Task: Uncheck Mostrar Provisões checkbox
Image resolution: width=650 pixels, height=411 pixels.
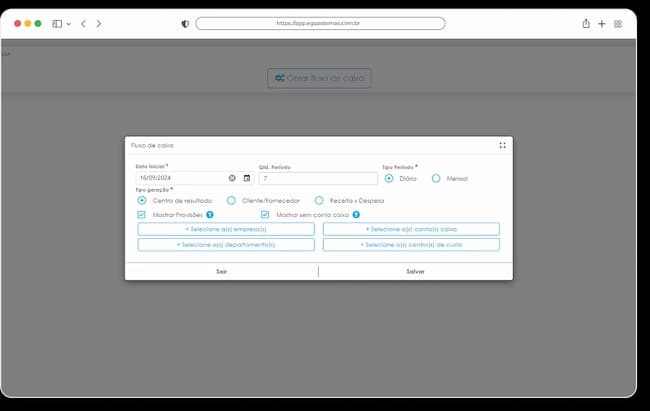Action: click(x=141, y=214)
